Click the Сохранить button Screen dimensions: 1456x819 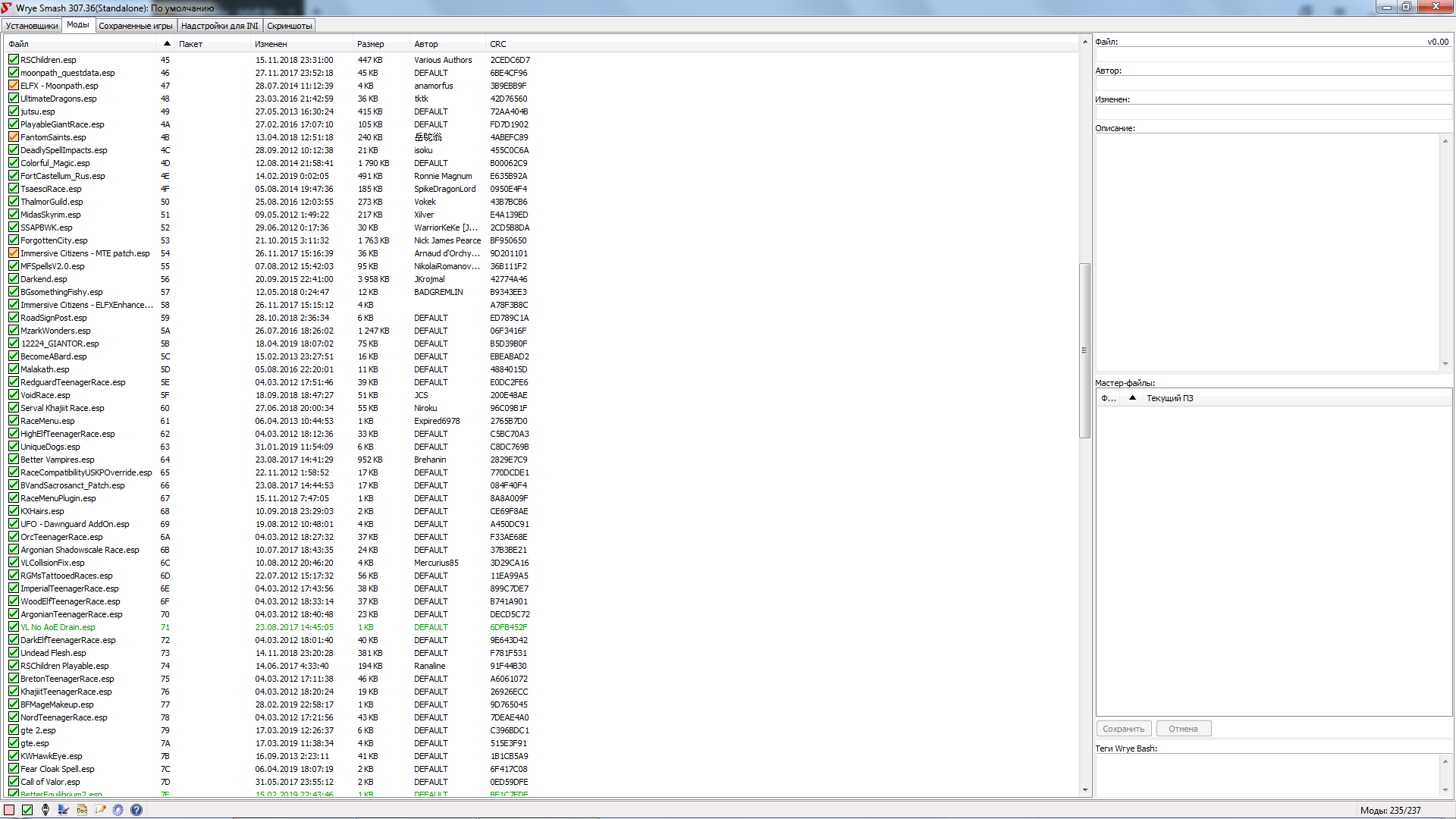point(1123,729)
